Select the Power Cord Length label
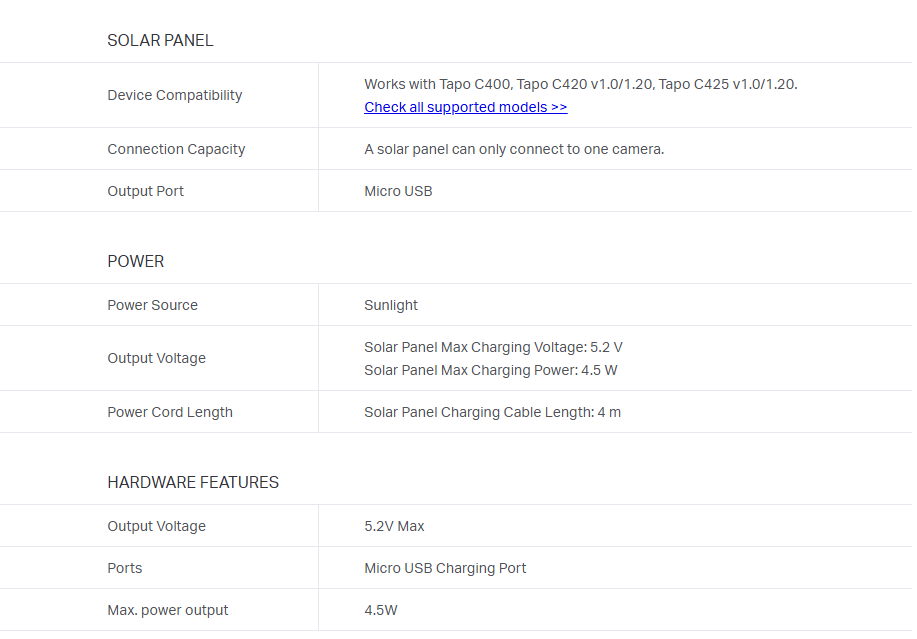This screenshot has width=917, height=639. tap(170, 412)
